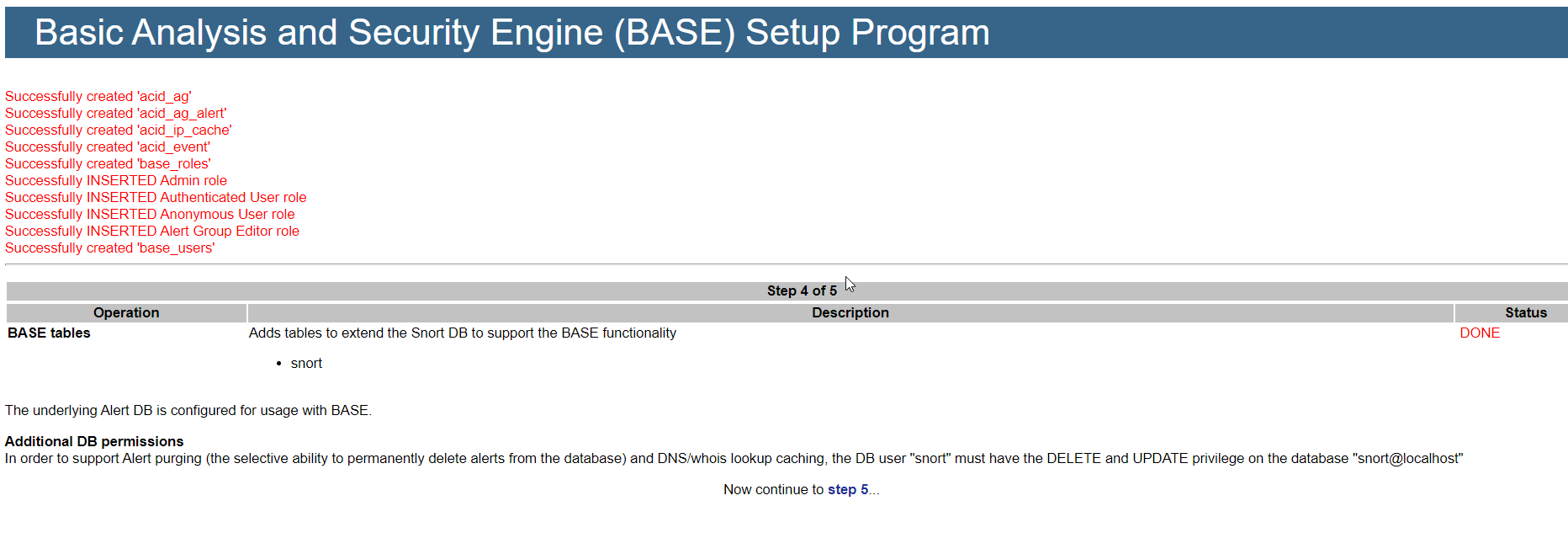Click the Status column header

coord(1525,312)
